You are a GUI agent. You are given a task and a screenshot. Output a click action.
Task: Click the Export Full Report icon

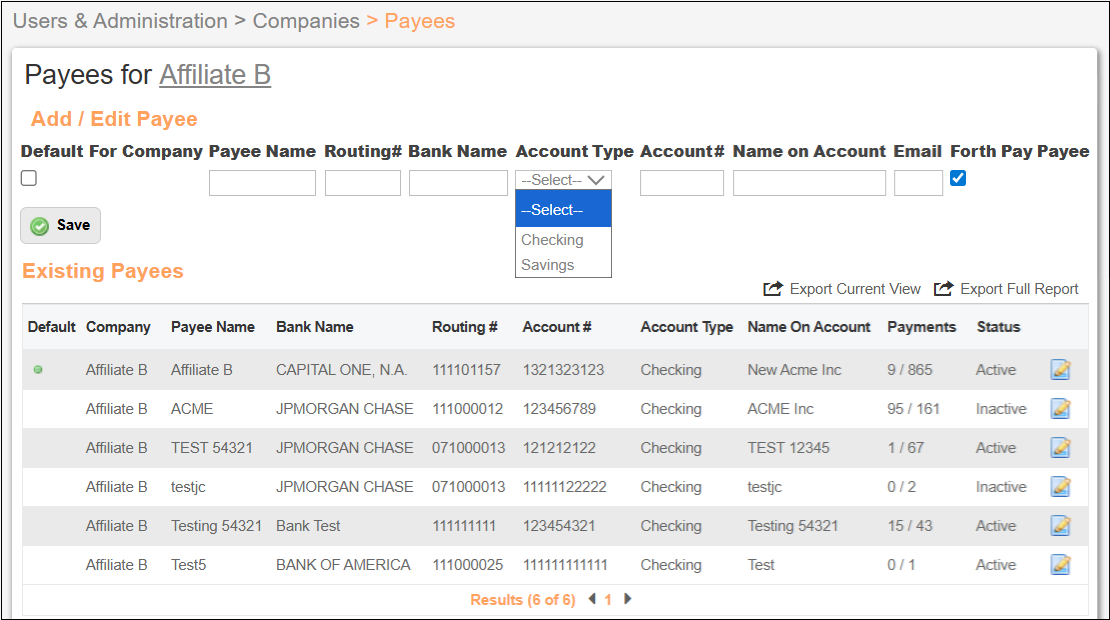(943, 289)
